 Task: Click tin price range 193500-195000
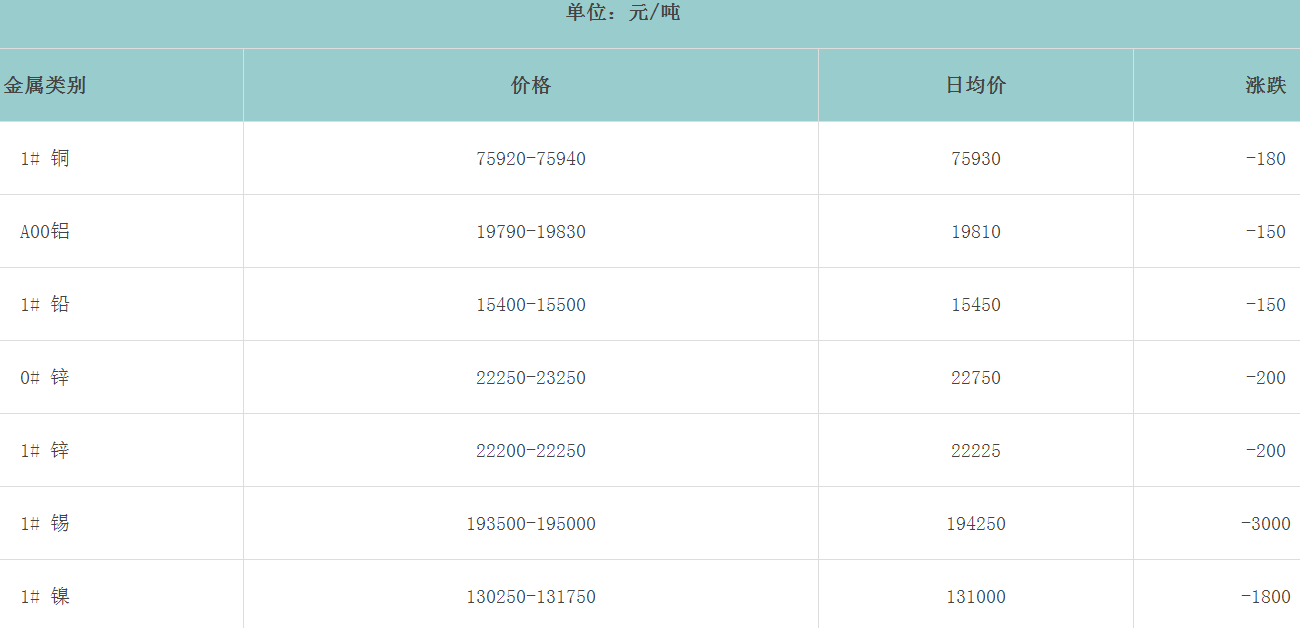pyautogui.click(x=531, y=523)
